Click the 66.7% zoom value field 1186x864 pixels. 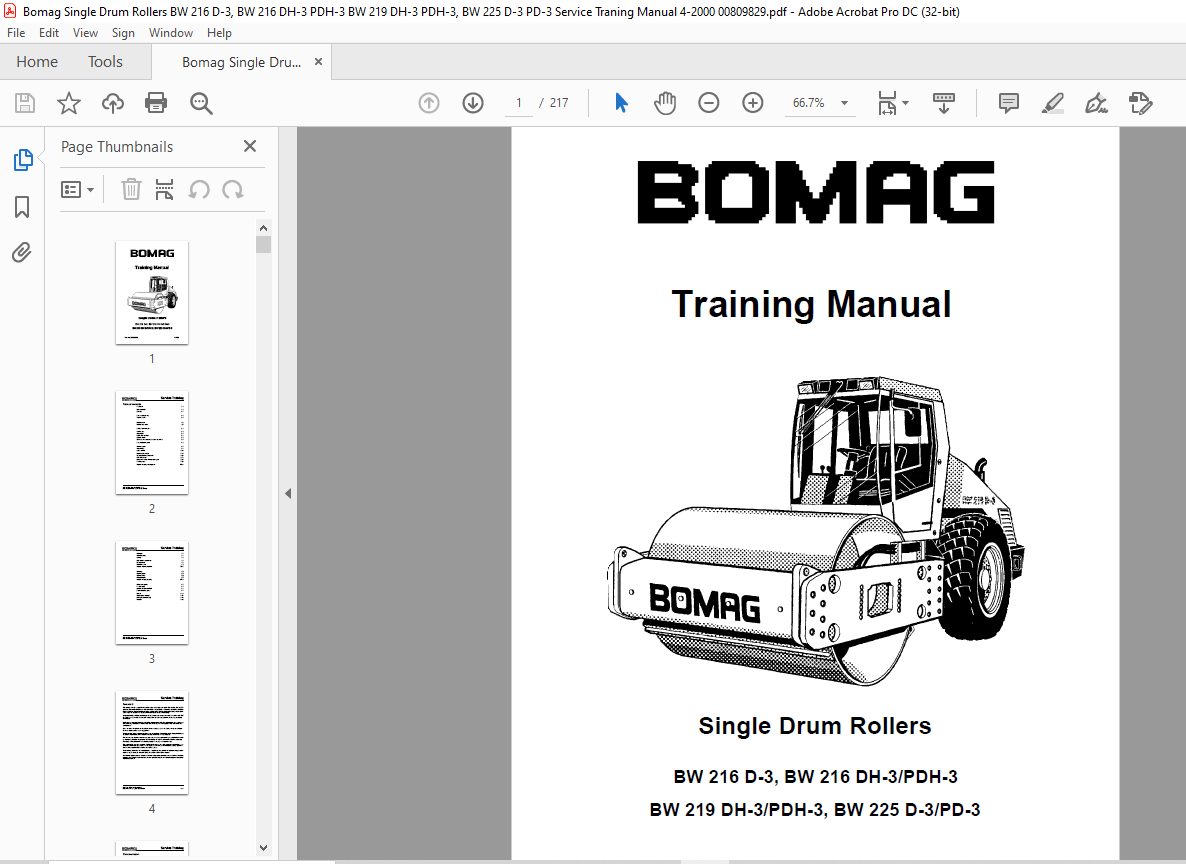tap(809, 103)
